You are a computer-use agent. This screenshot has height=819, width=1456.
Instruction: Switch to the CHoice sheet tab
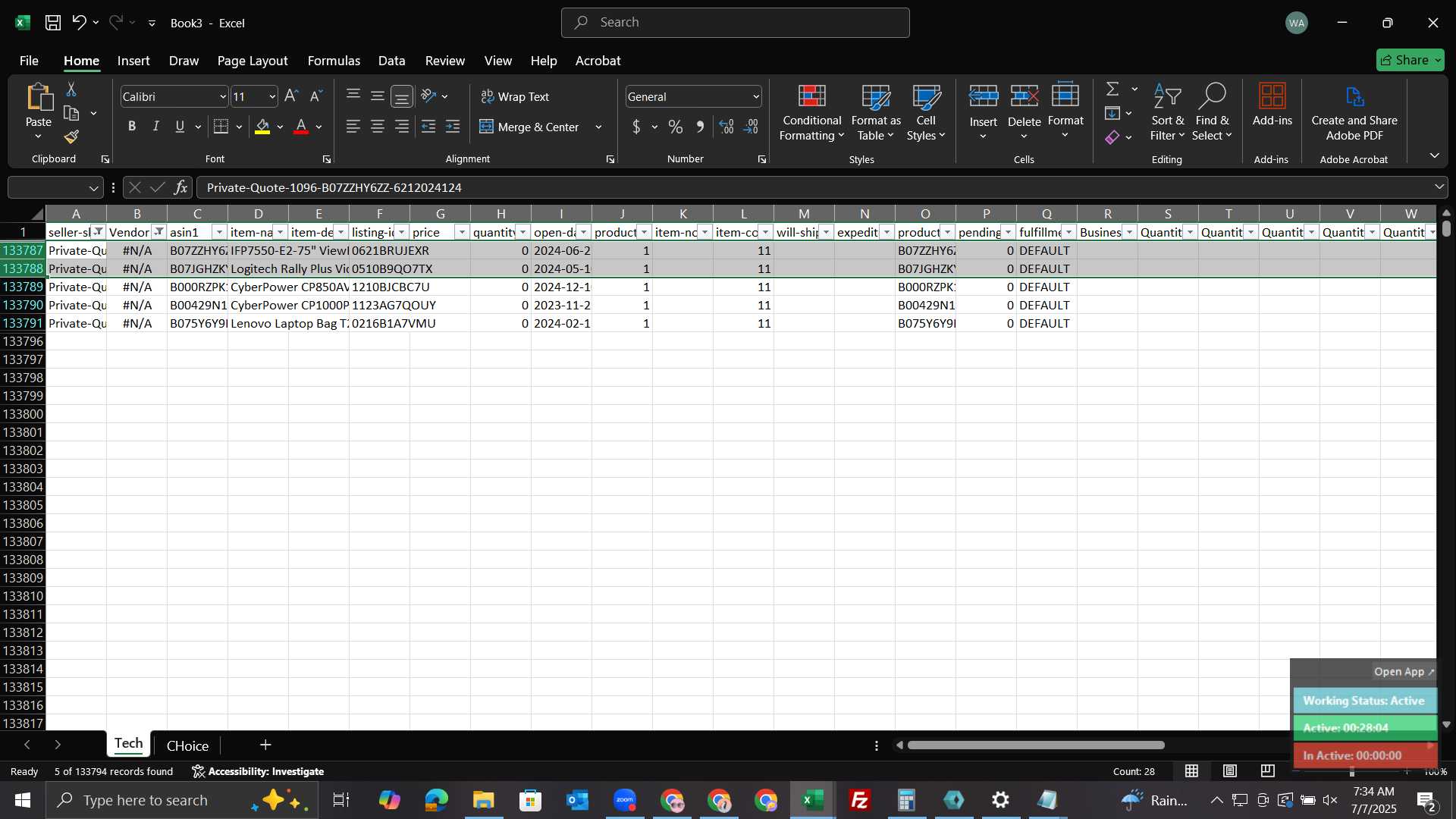click(x=187, y=745)
